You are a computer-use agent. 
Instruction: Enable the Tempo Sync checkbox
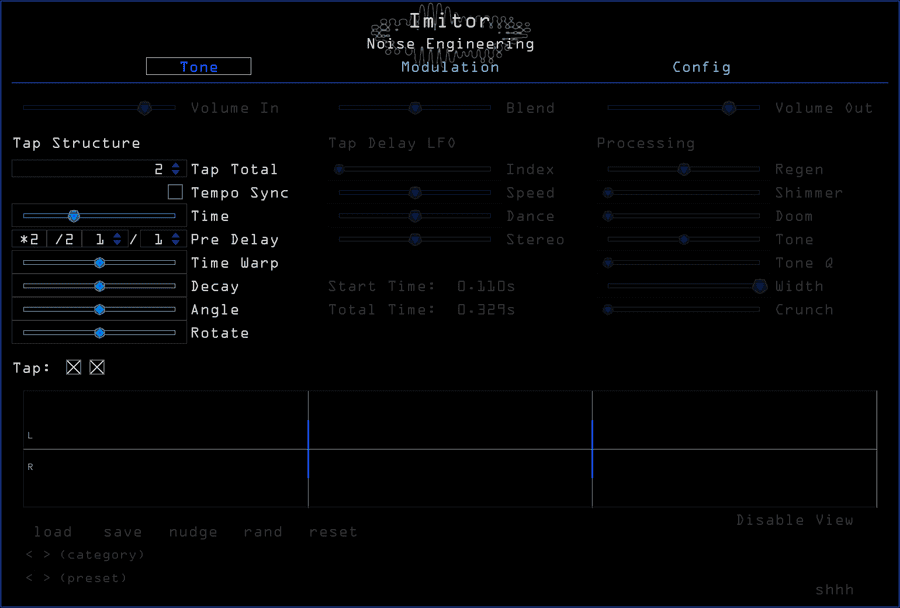point(175,192)
